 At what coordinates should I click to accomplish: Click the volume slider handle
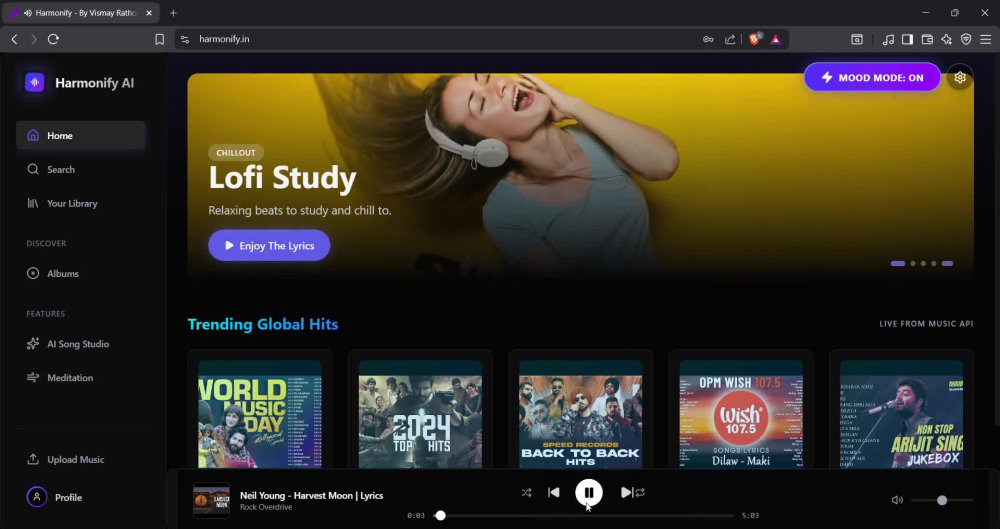[942, 500]
